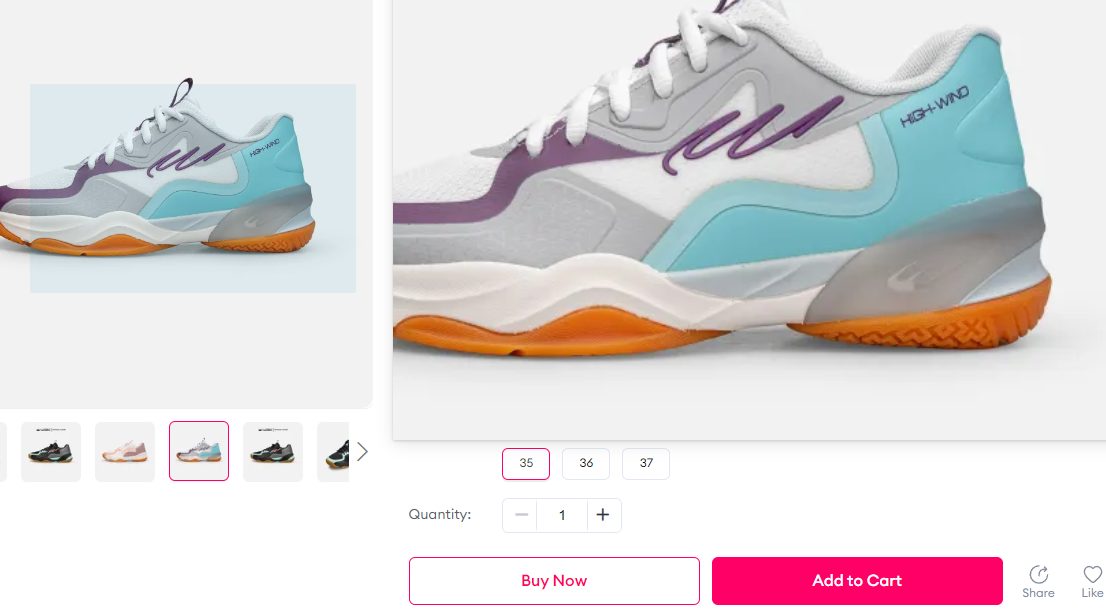Pick size 37 option

pyautogui.click(x=646, y=464)
